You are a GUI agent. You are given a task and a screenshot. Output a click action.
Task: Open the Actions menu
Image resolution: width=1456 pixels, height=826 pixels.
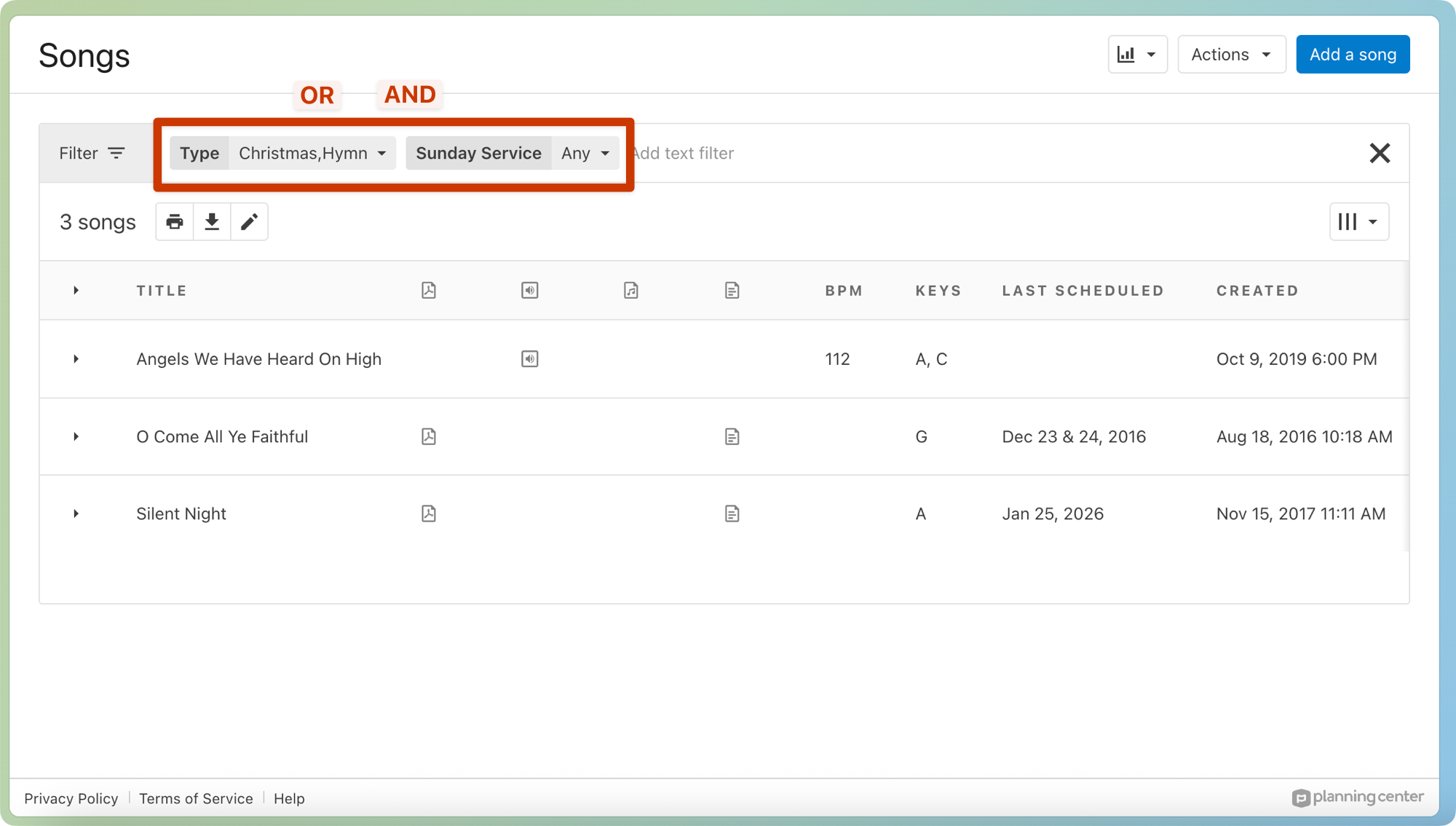pos(1231,55)
